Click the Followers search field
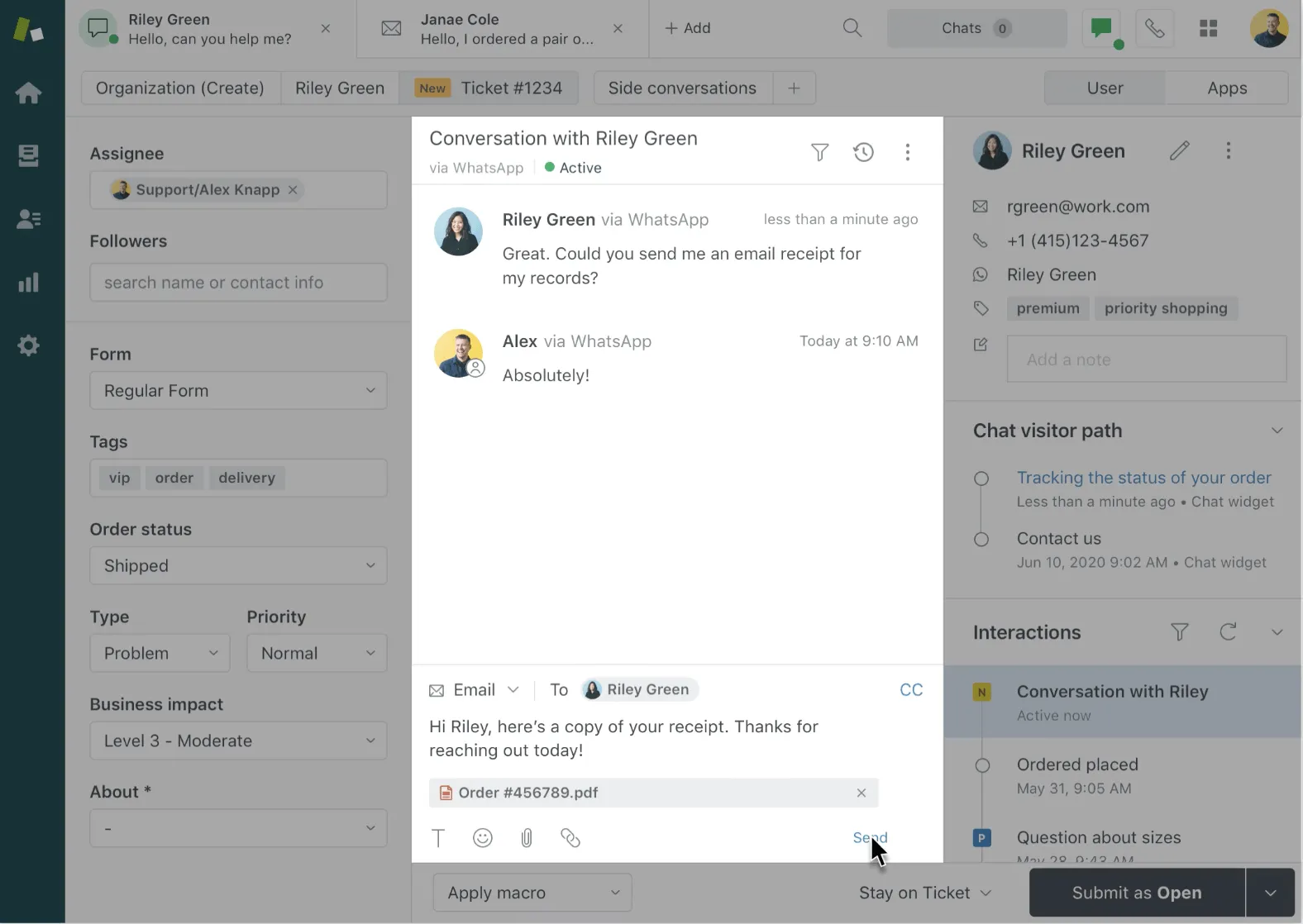 pos(238,283)
